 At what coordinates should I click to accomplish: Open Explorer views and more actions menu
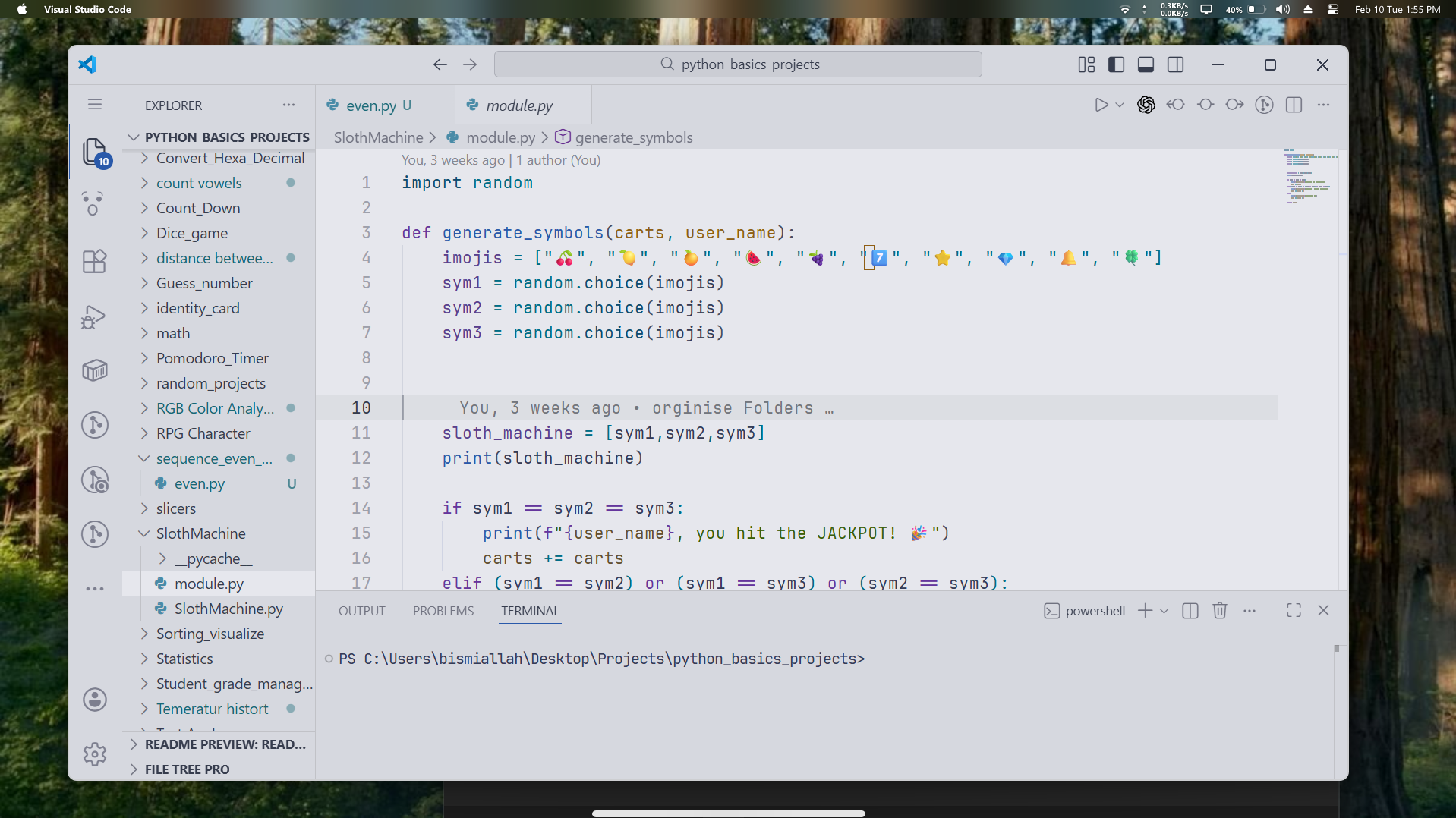(x=288, y=105)
